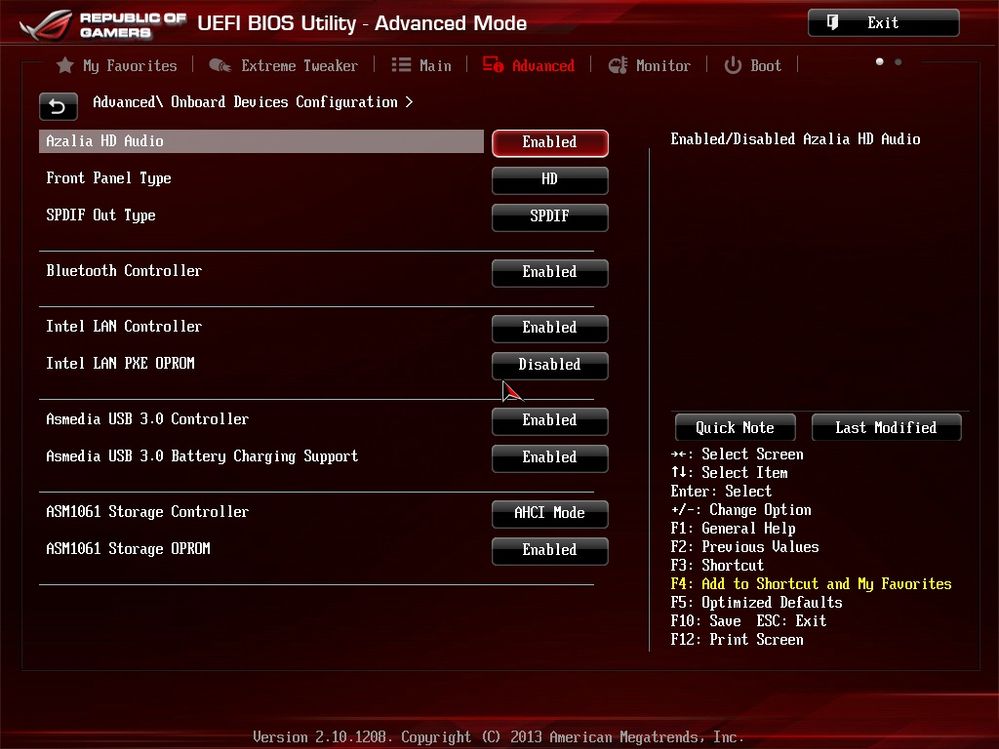Click the Advanced tab icon
Screen dimensions: 999x749
(493, 64)
